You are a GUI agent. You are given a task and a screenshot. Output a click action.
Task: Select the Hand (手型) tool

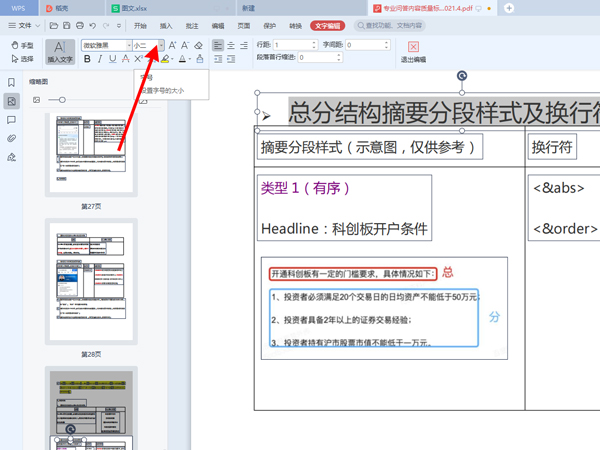click(x=22, y=45)
